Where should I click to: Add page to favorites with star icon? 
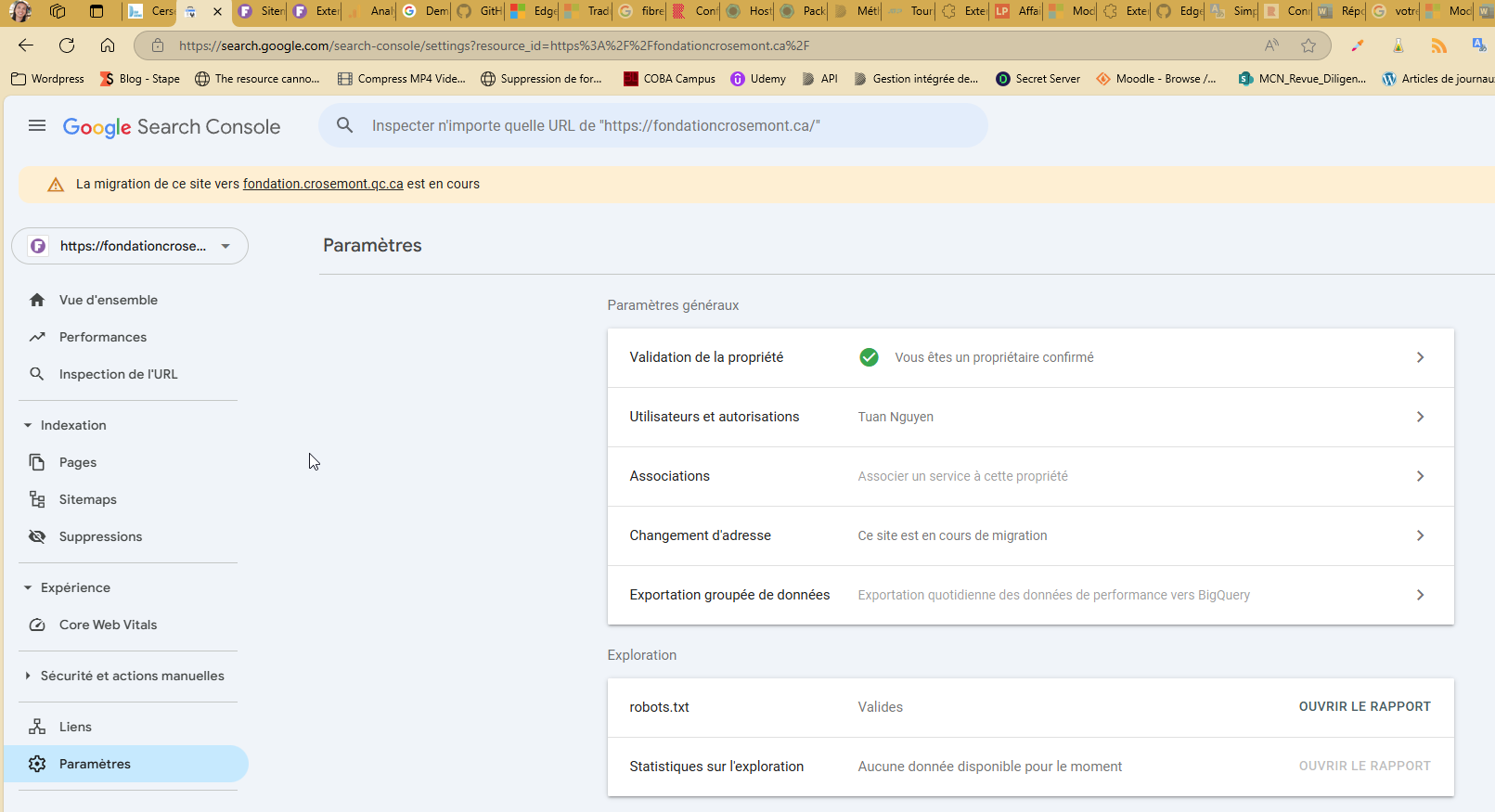pyautogui.click(x=1308, y=45)
